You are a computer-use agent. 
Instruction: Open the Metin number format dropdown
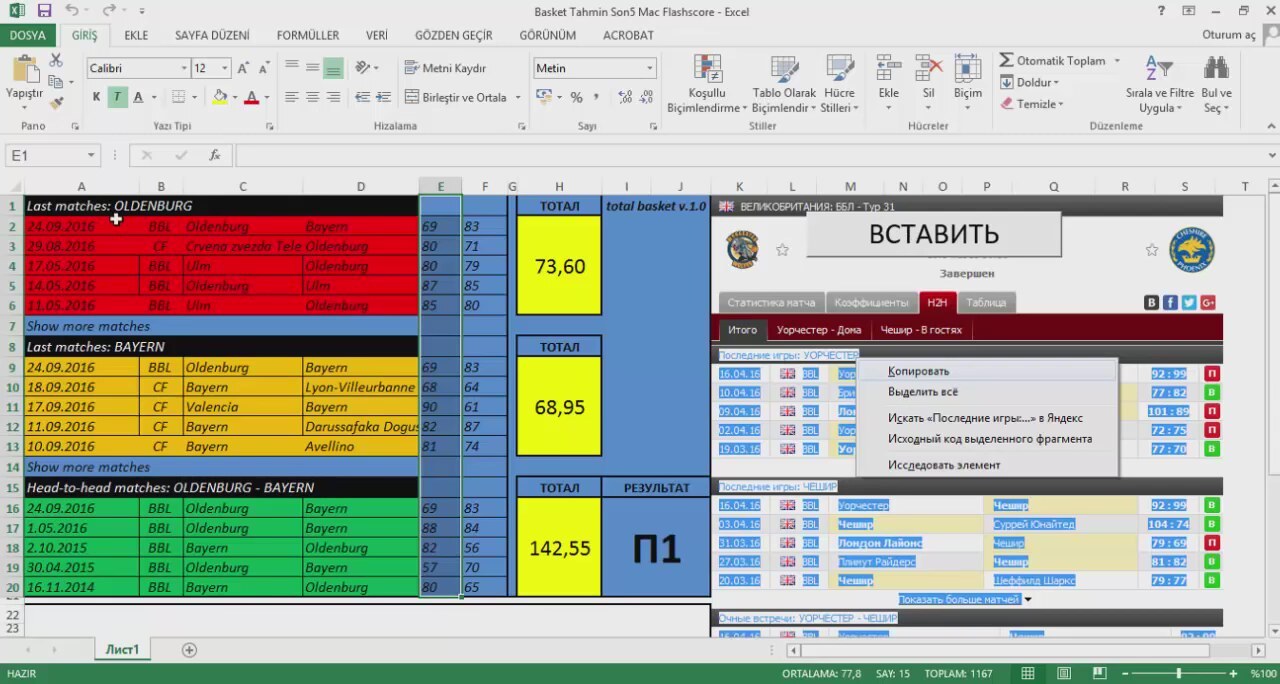point(650,68)
